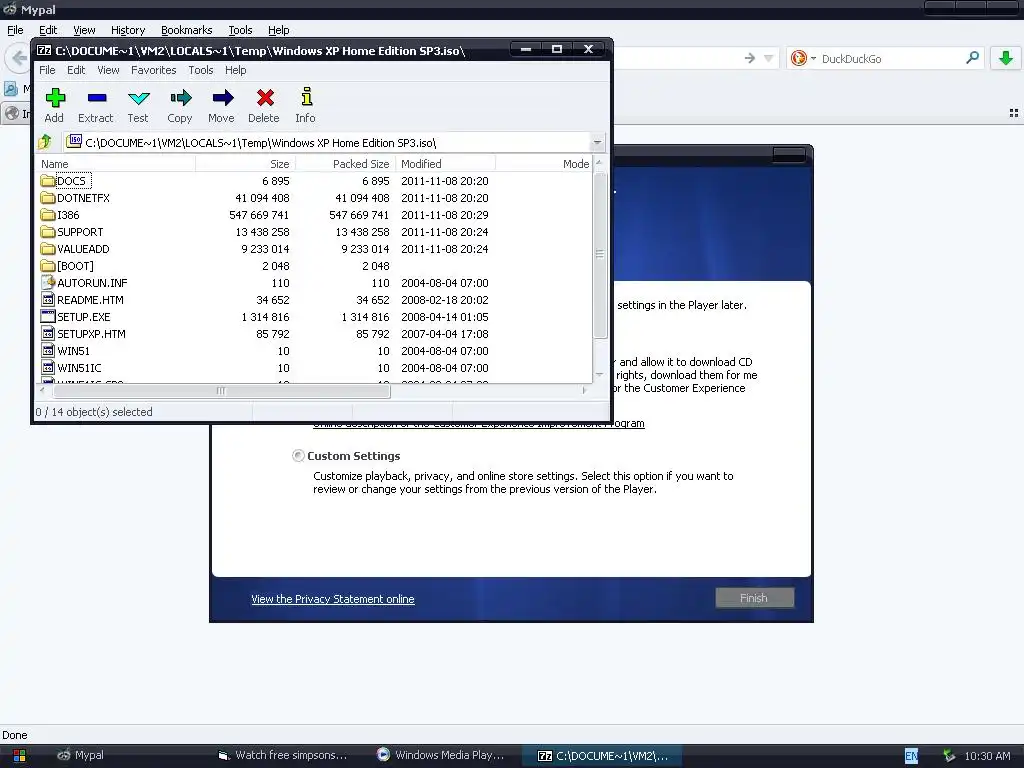The height and width of the screenshot is (768, 1024).
Task: Click the Extract toolbar icon
Action: click(x=97, y=98)
